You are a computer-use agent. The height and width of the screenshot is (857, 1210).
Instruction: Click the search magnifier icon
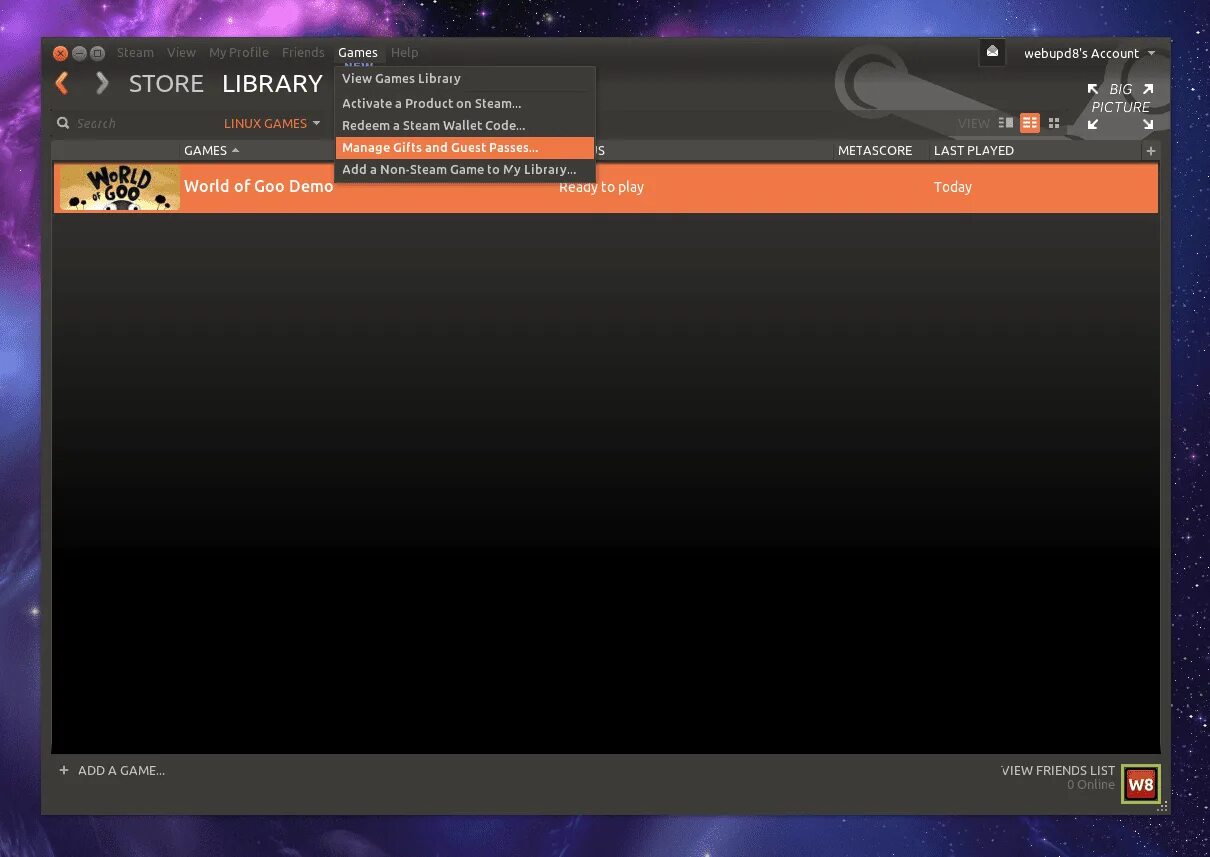[63, 123]
